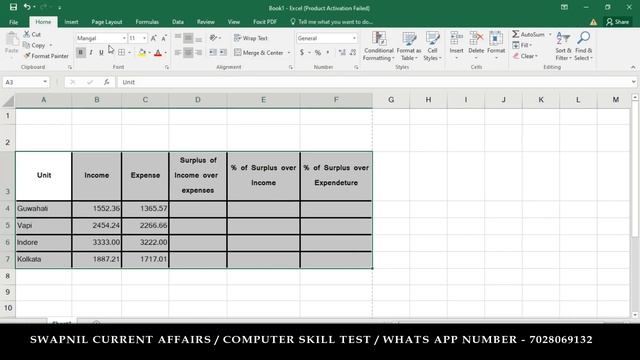Expand the Merge & Center dropdown arrow
The image size is (640, 360).
(x=289, y=53)
